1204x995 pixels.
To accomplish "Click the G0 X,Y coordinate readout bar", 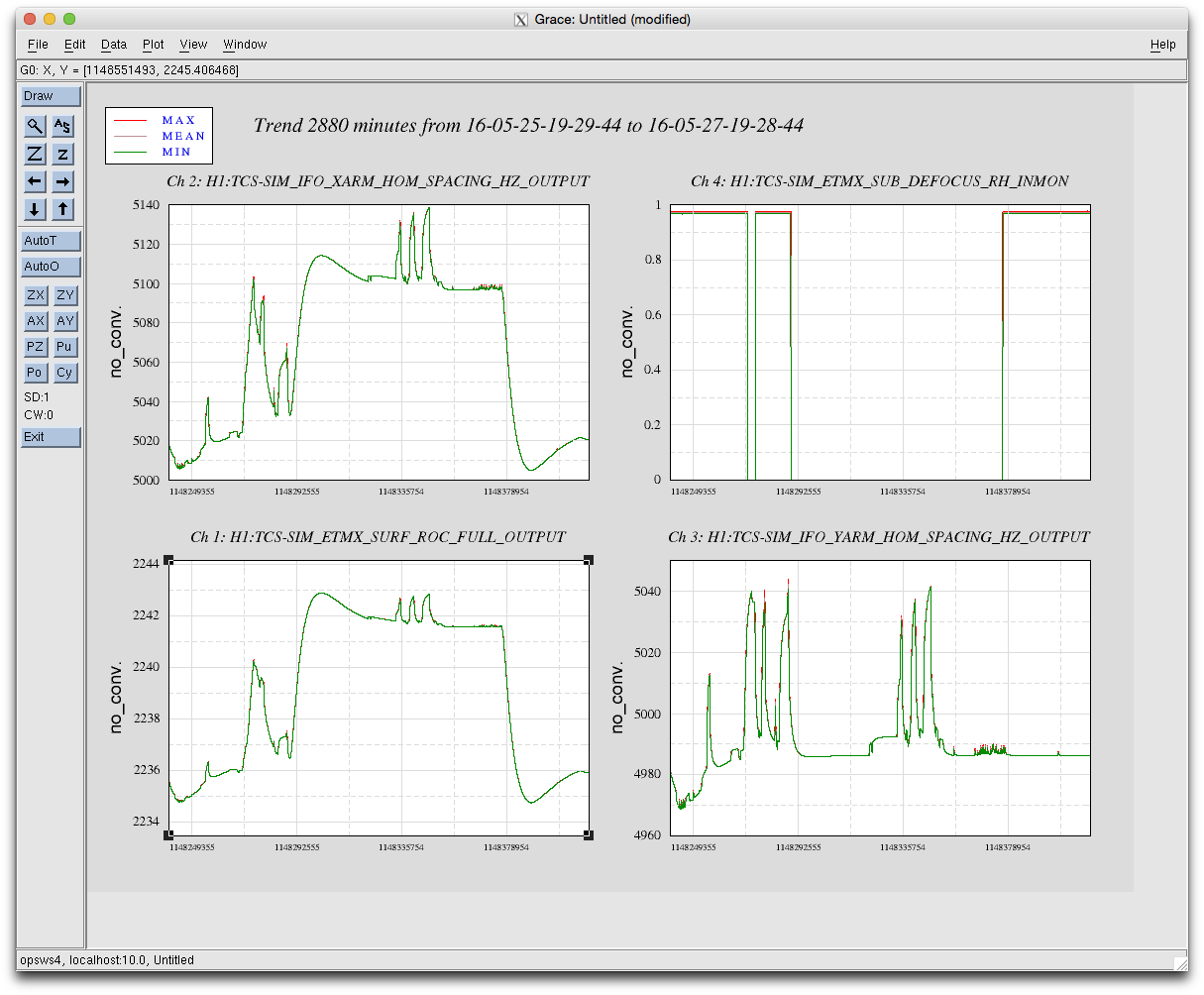I will [x=602, y=70].
